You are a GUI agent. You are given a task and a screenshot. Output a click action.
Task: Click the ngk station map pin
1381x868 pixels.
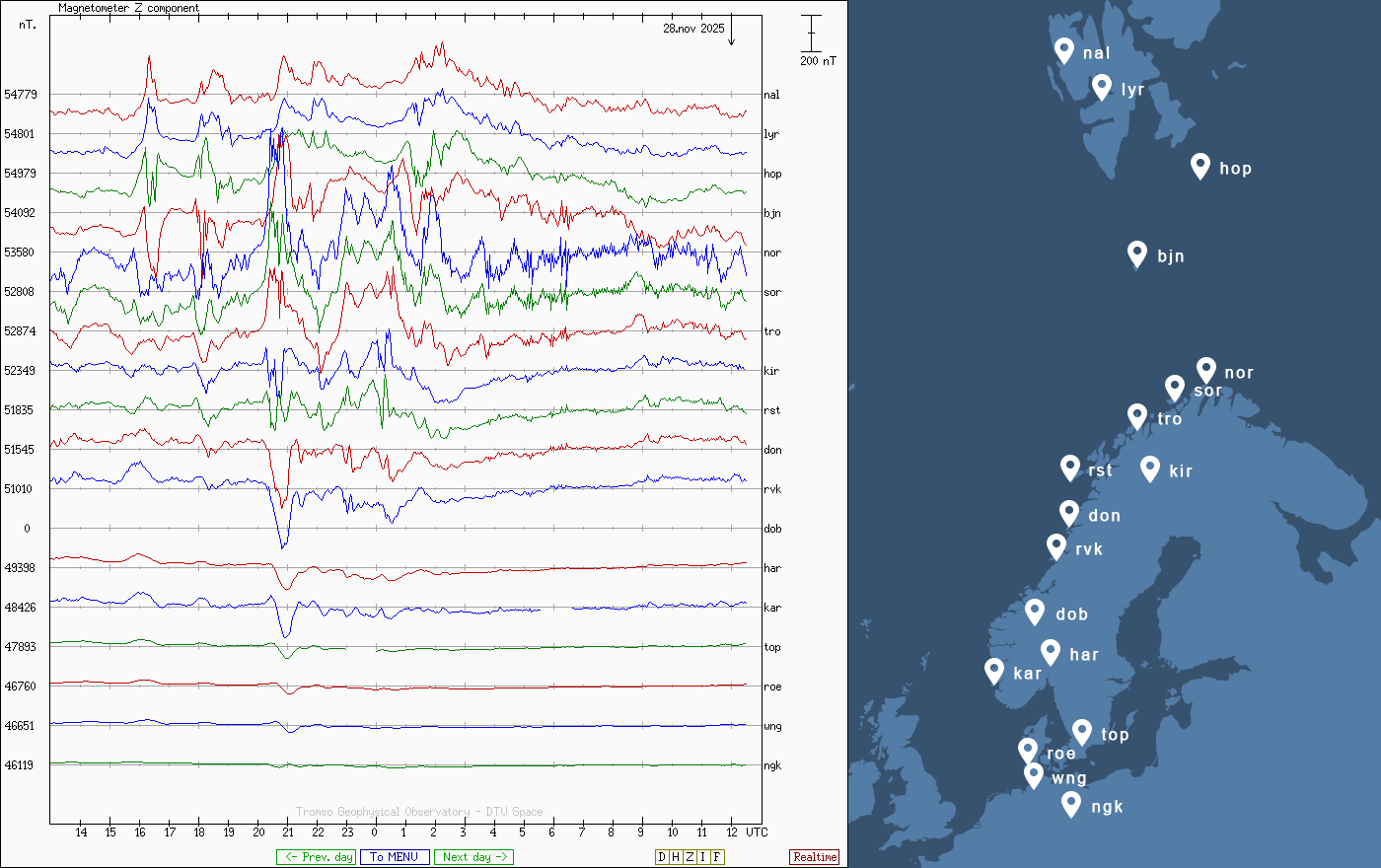(1071, 804)
